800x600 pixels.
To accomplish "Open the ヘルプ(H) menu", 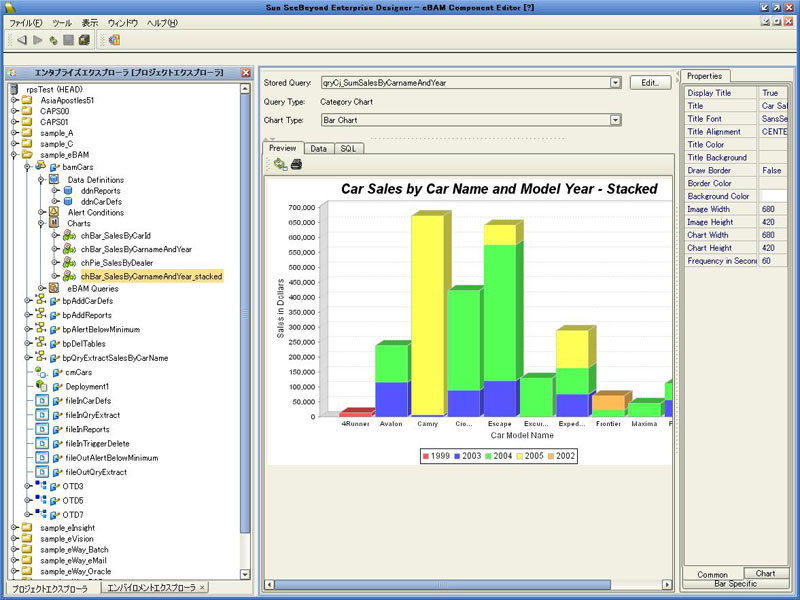I will (162, 23).
